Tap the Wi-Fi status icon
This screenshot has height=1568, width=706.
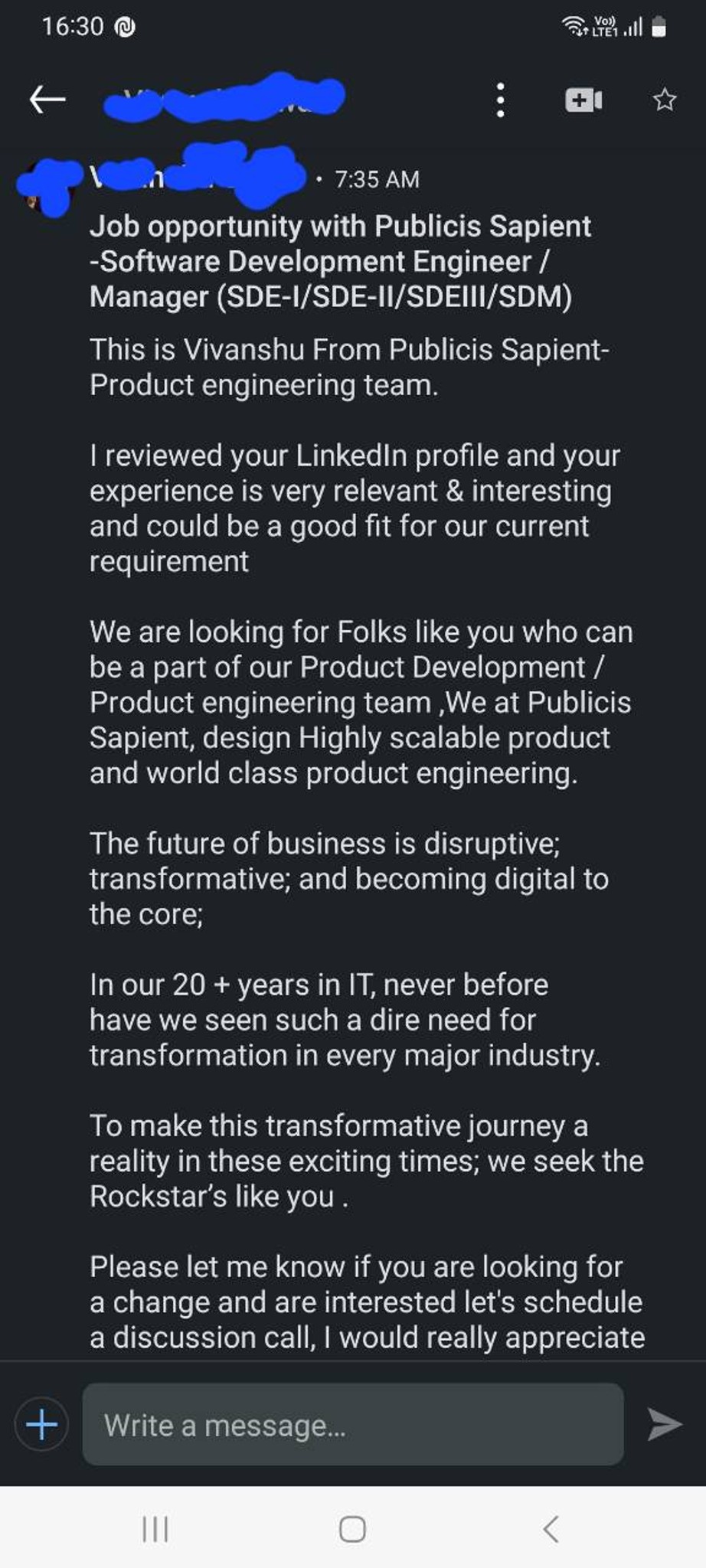pyautogui.click(x=574, y=28)
